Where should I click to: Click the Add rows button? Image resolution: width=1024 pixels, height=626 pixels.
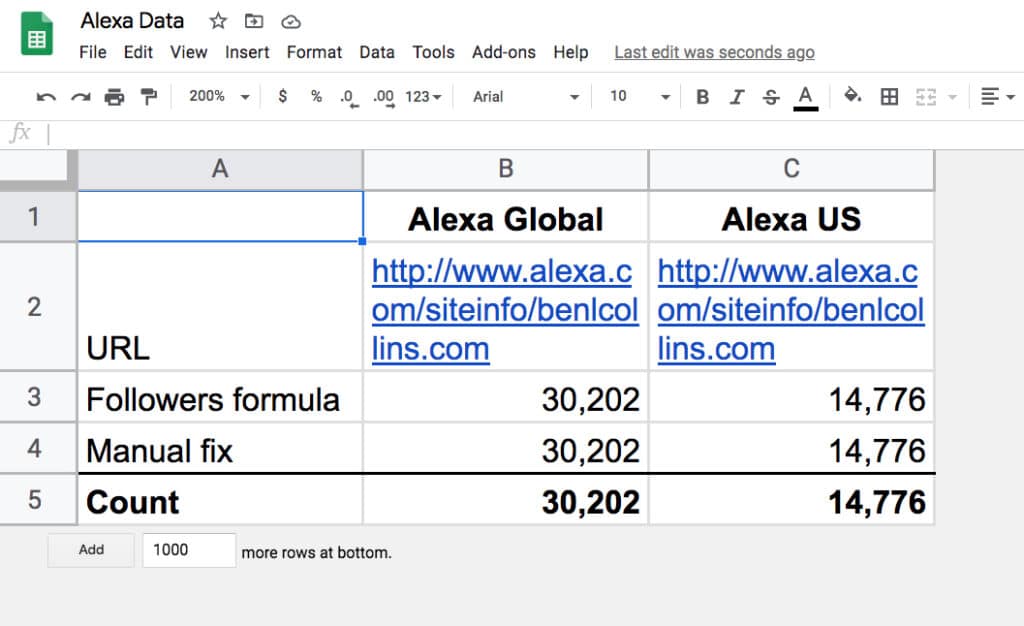pos(91,550)
